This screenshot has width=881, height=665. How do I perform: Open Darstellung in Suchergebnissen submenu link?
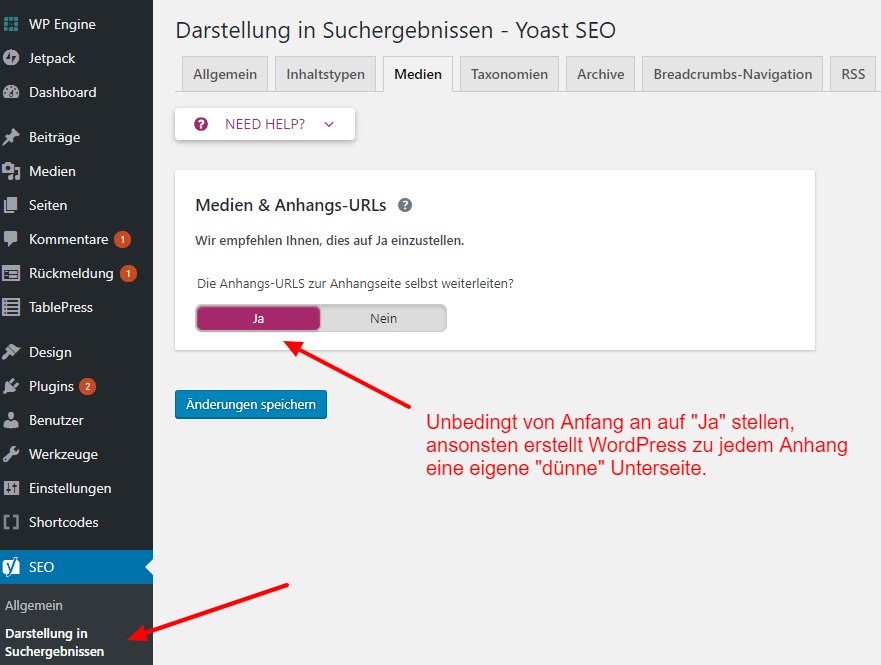55,643
